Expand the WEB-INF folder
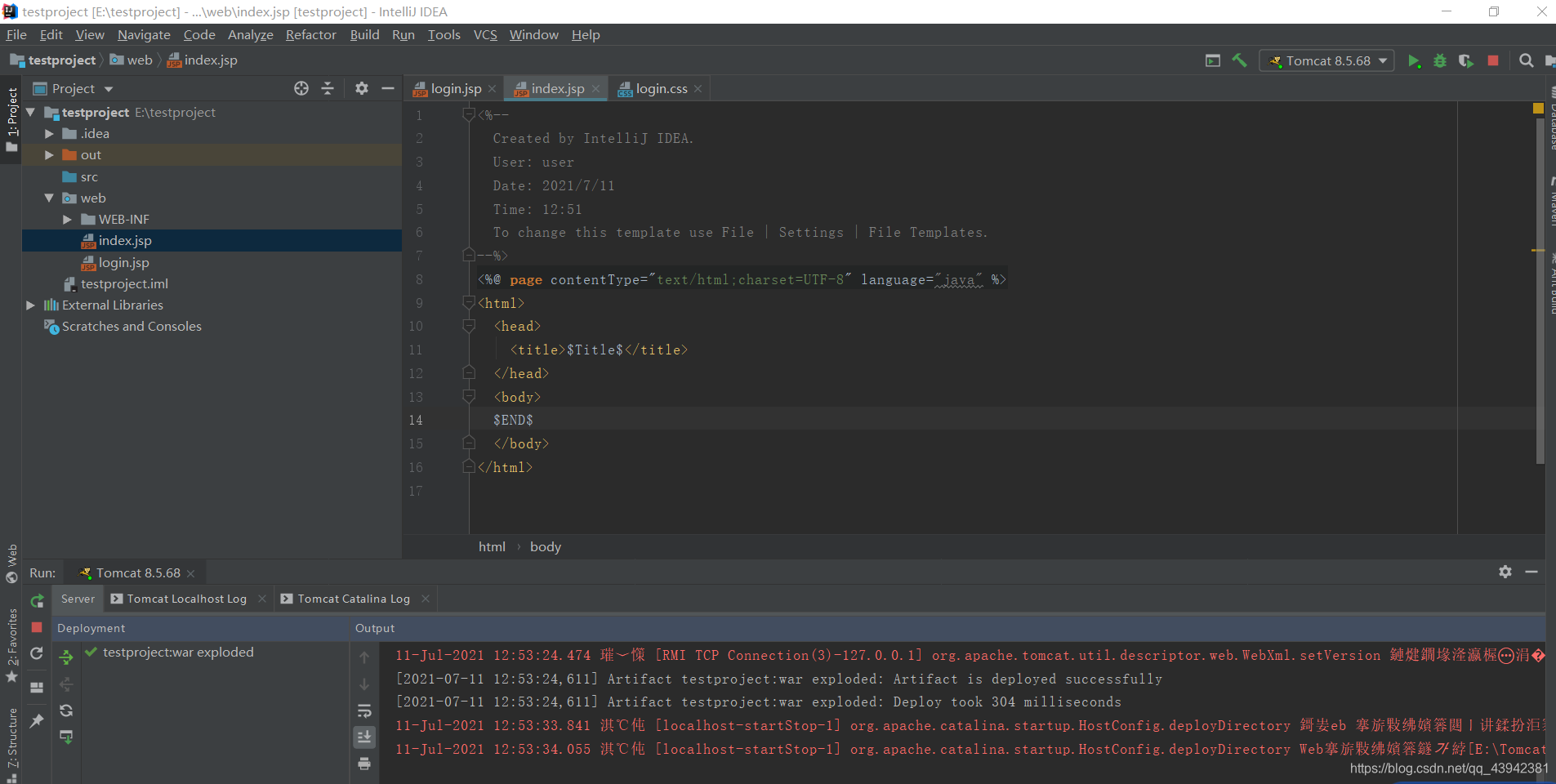This screenshot has width=1556, height=784. coord(67,220)
